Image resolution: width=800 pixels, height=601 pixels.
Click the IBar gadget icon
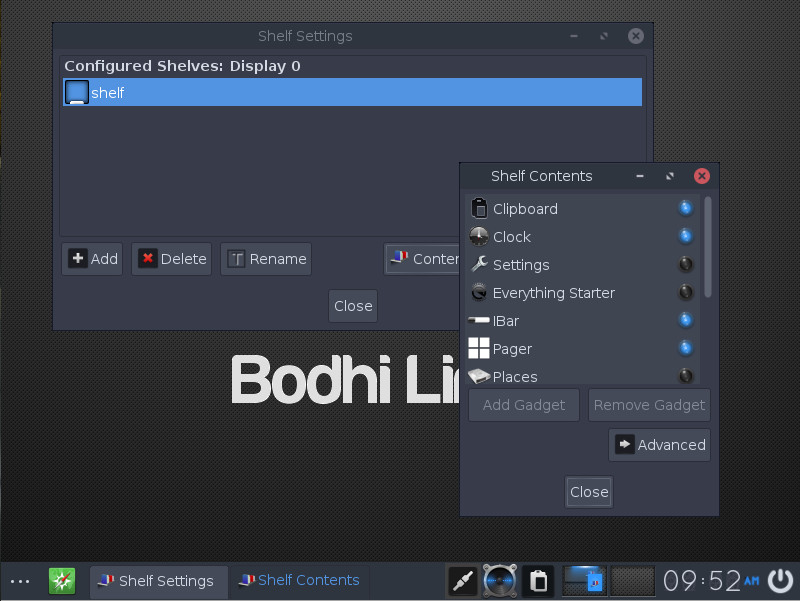pos(479,320)
